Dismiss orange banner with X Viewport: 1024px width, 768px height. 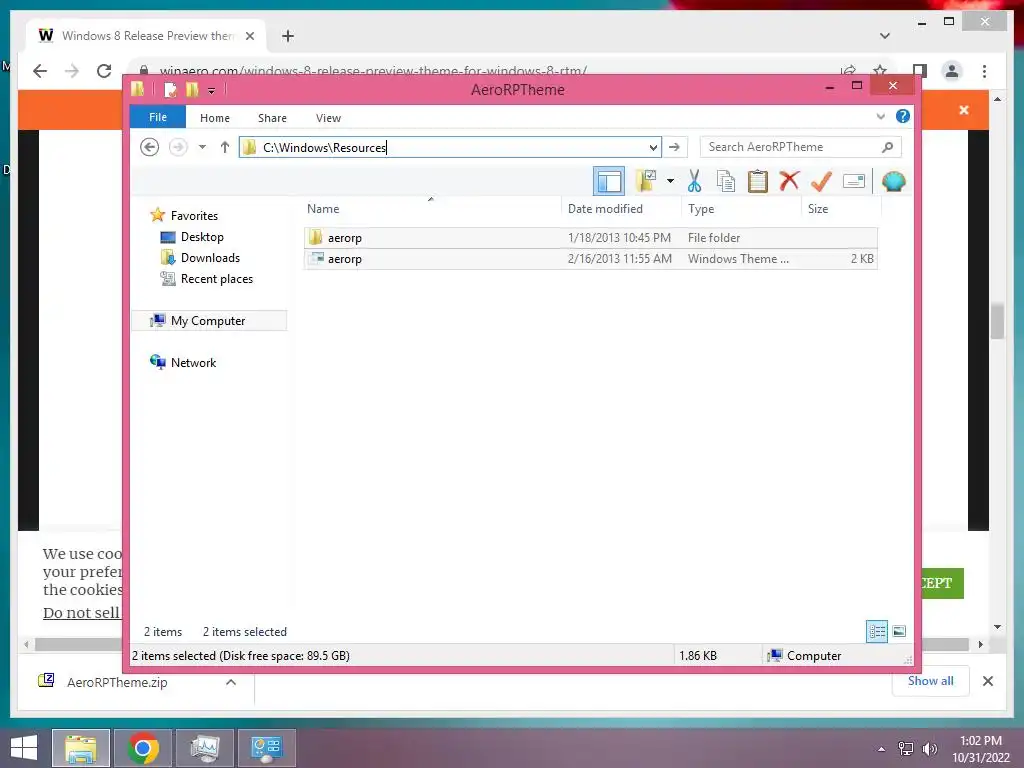pos(964,110)
